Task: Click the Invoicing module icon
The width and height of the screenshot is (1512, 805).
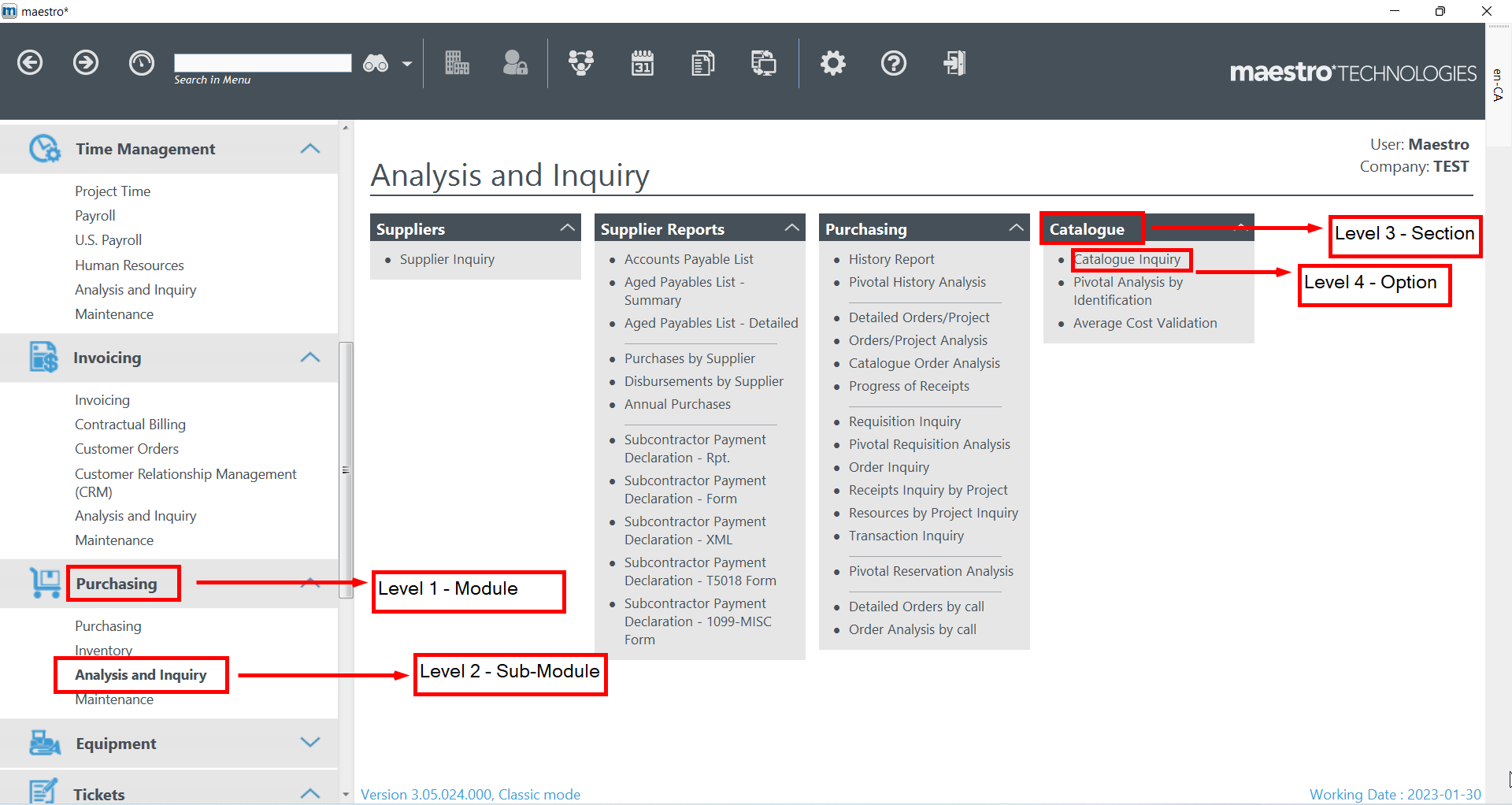Action: (x=43, y=357)
